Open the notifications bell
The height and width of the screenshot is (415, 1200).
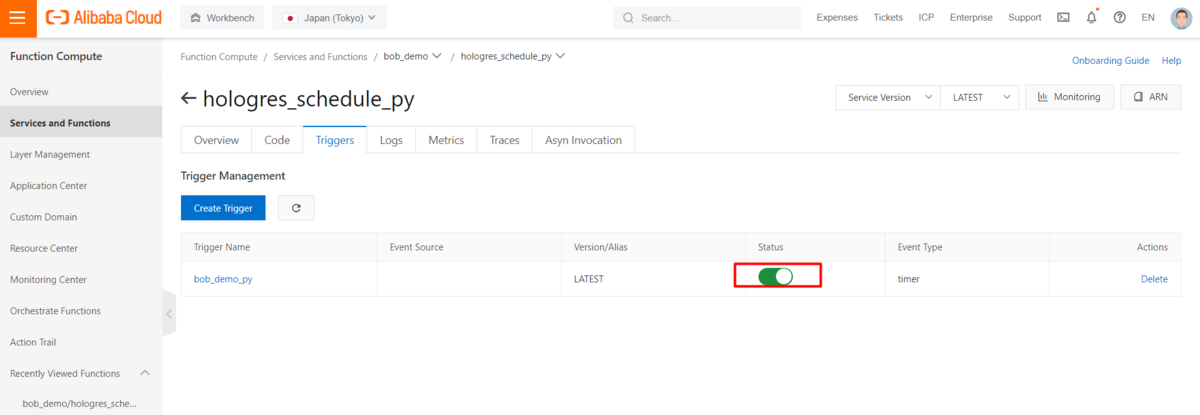click(1091, 18)
